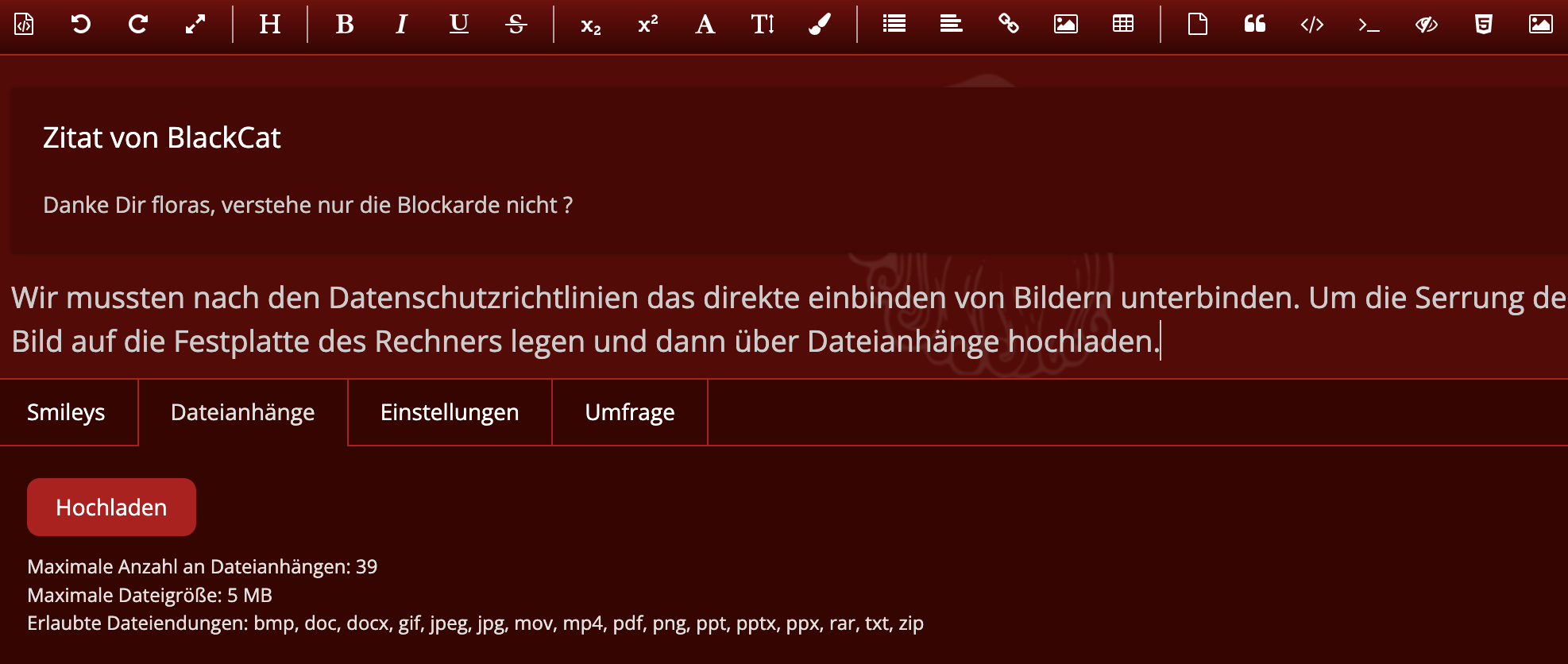1568x664 pixels.
Task: Open the Einstellungen tab
Action: (450, 412)
